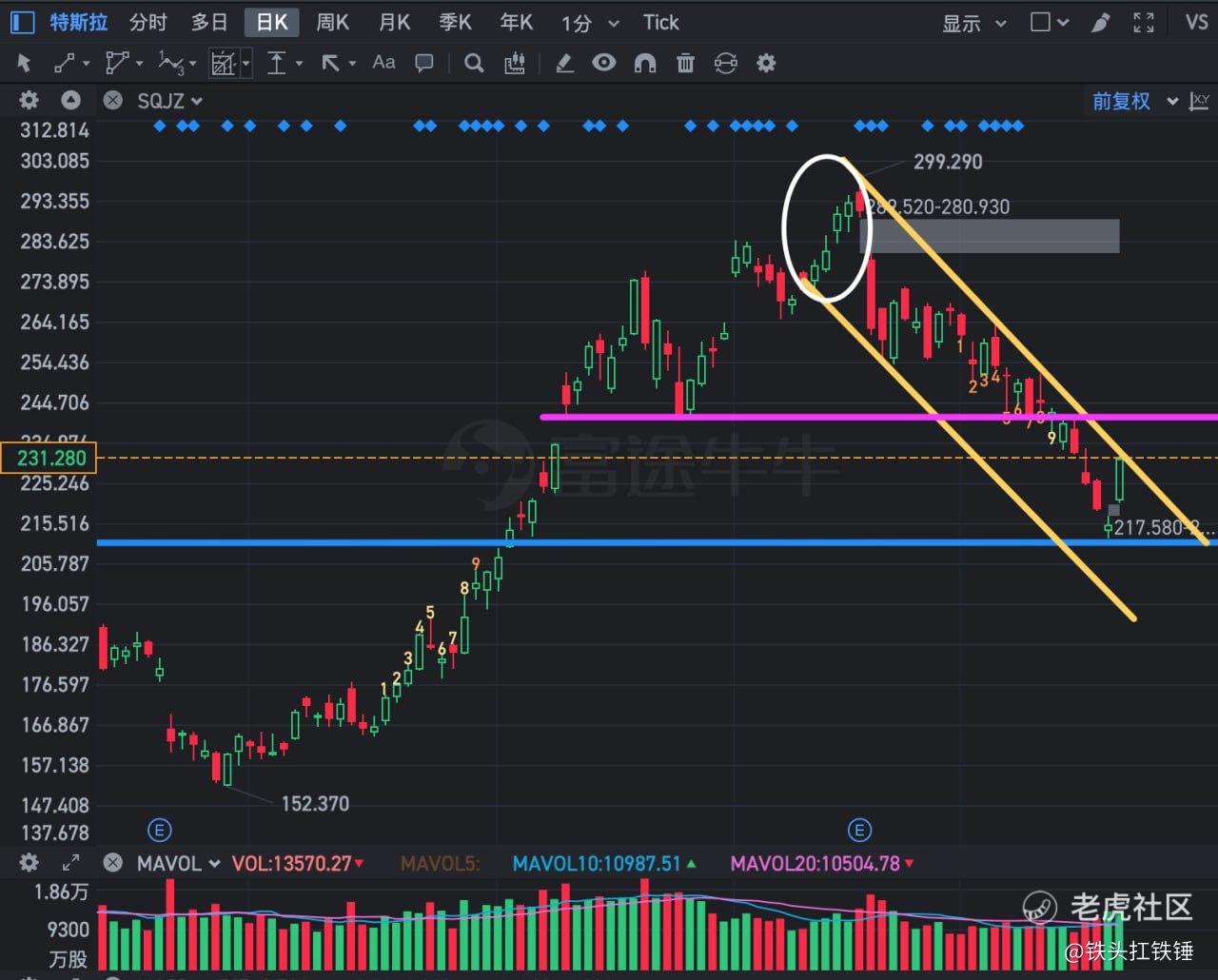Switch to the 周K weekly tab

click(332, 22)
